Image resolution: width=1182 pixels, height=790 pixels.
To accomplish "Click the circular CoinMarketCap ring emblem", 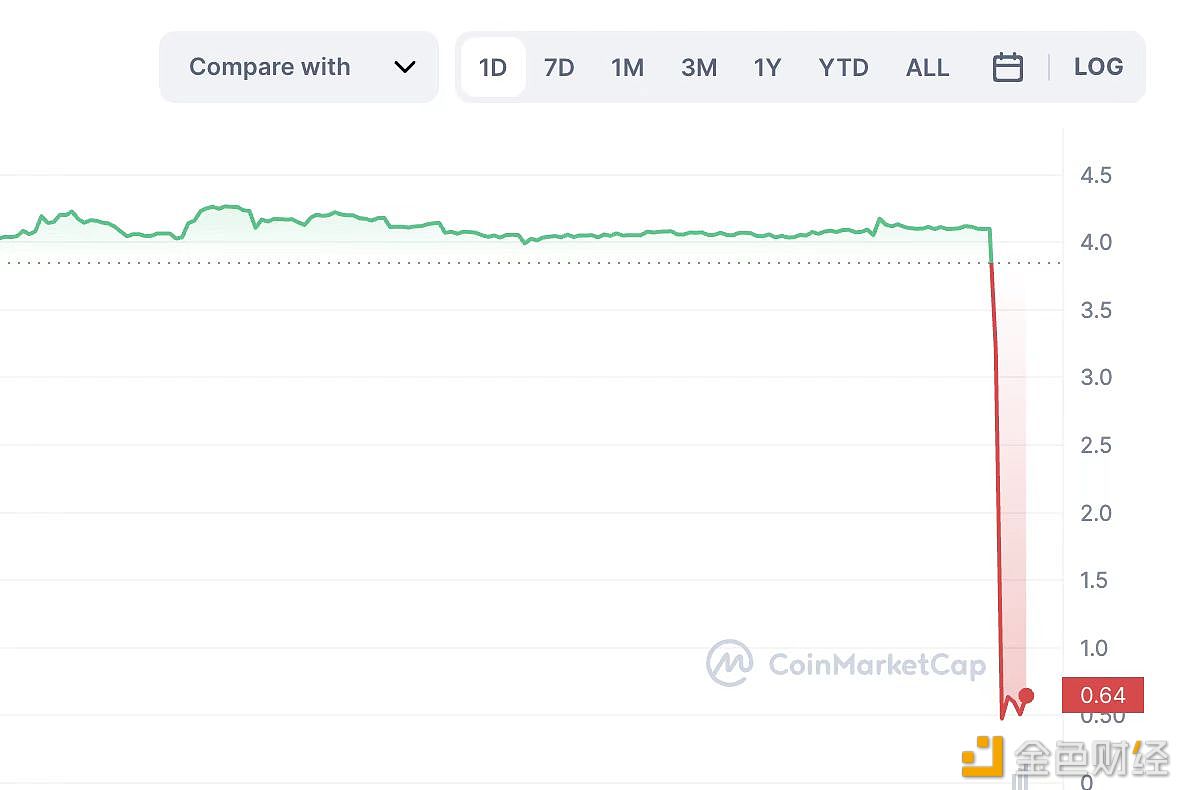I will click(729, 663).
